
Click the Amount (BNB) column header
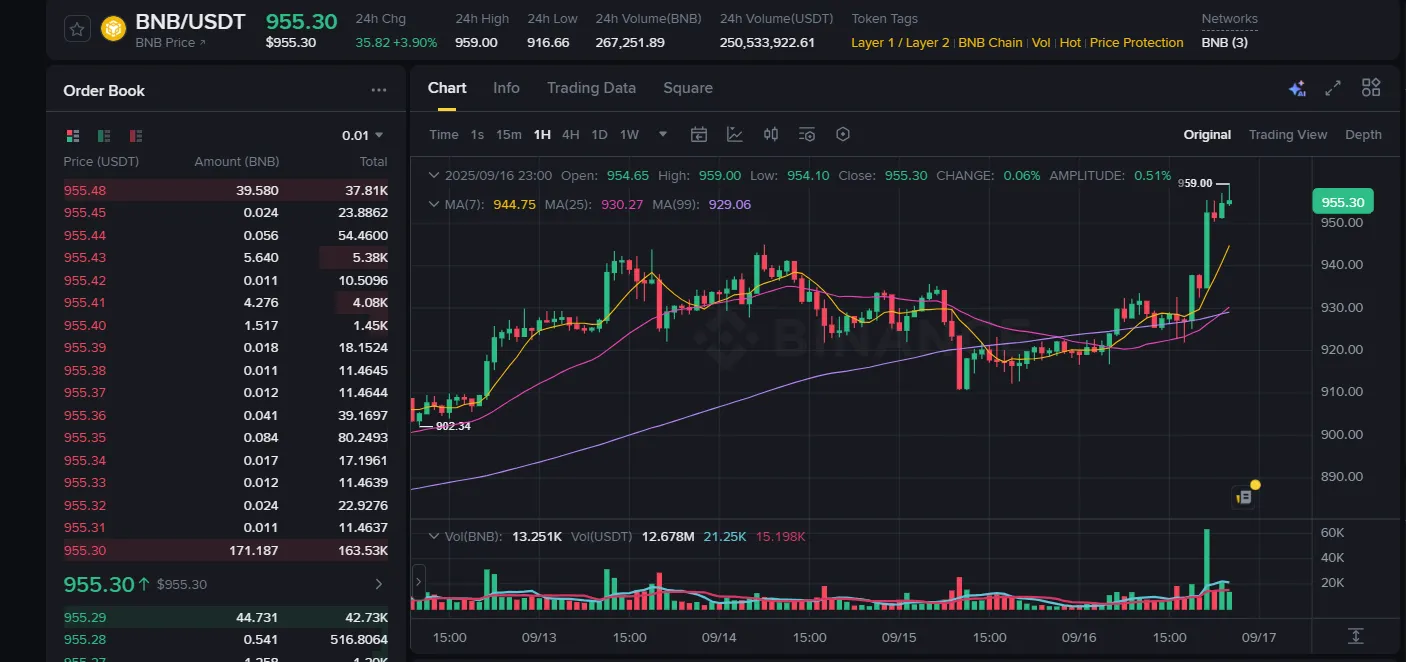pyautogui.click(x=237, y=162)
